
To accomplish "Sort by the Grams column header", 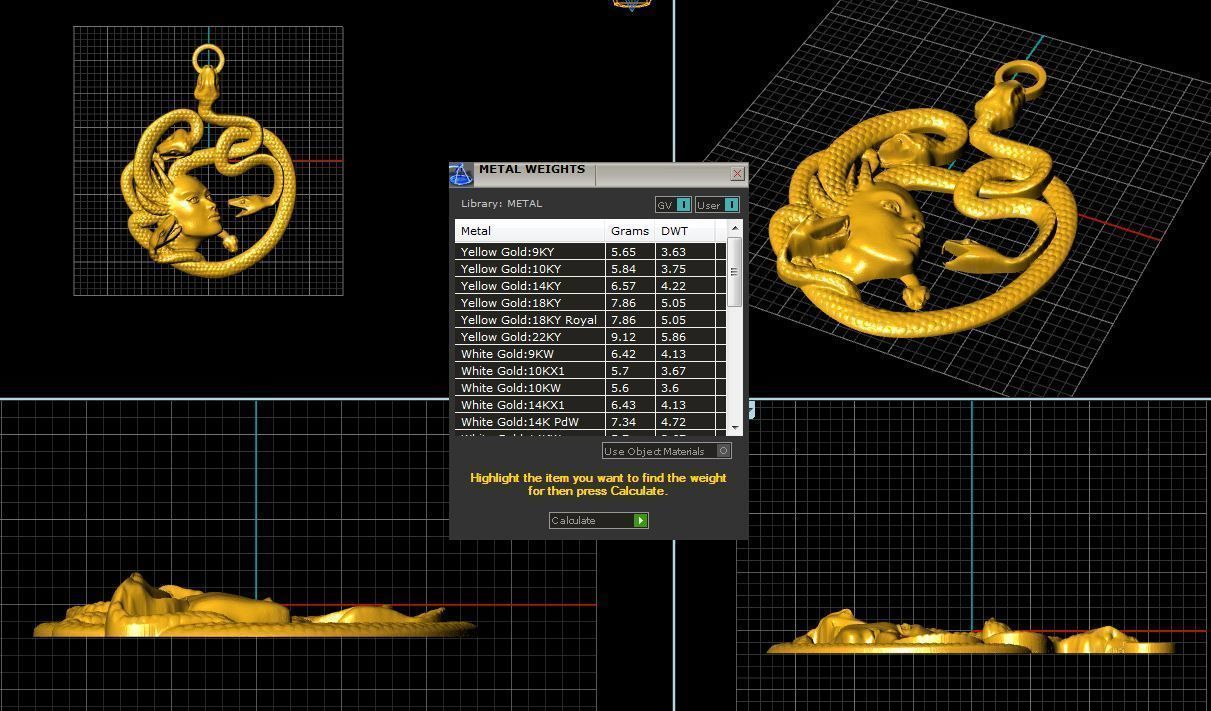I will tap(630, 231).
